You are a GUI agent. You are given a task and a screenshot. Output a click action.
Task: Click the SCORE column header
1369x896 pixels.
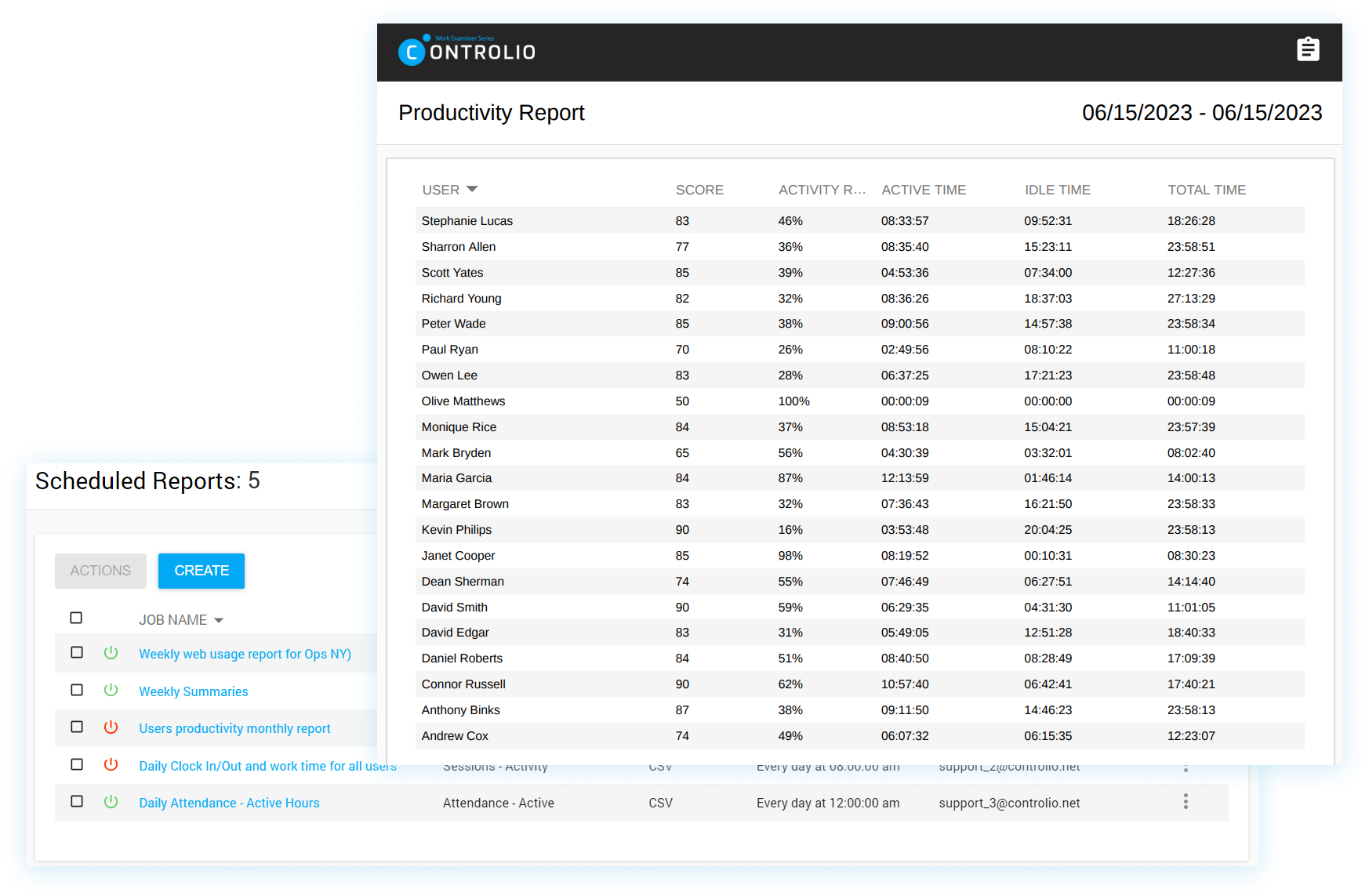tap(699, 190)
